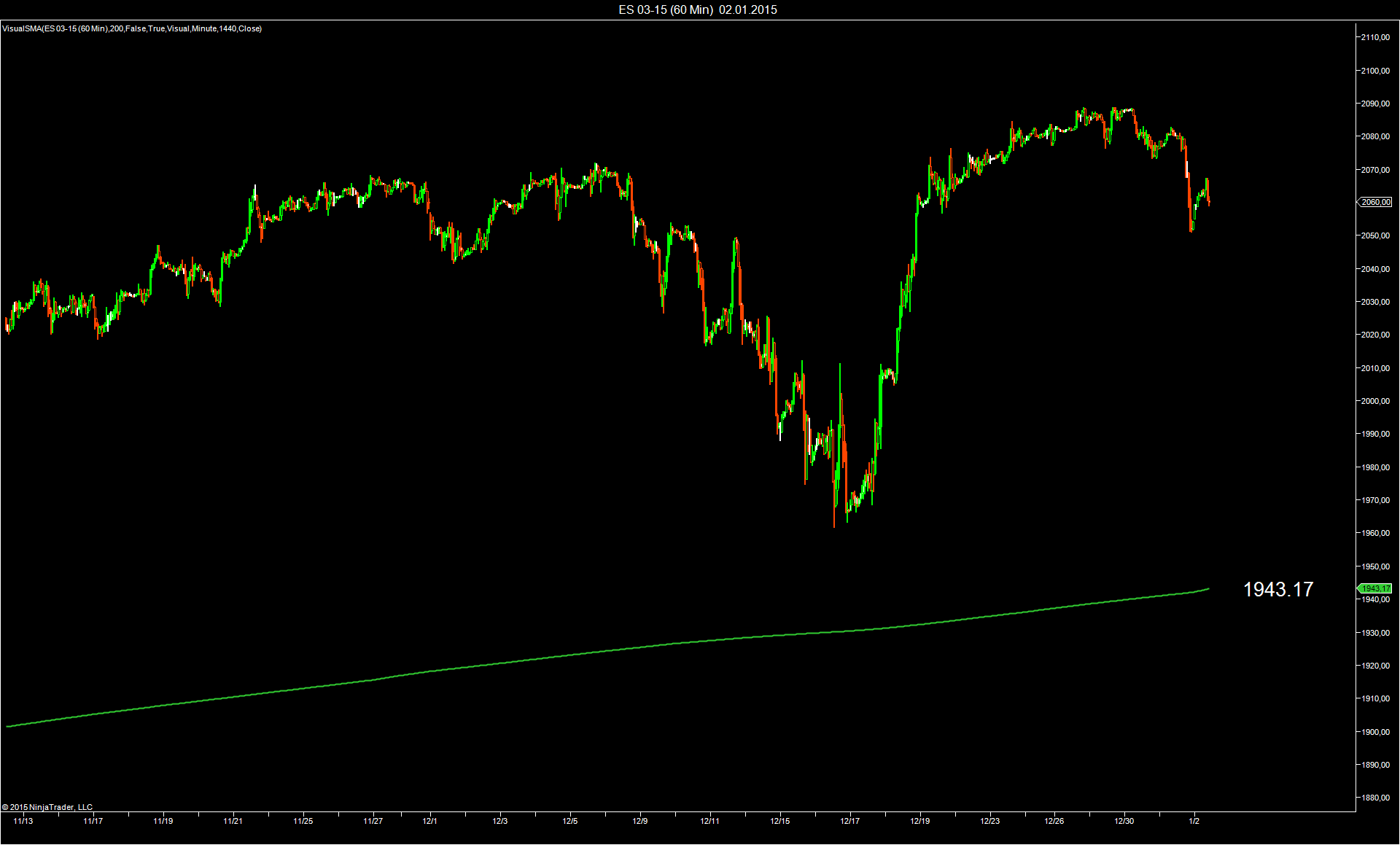The height and width of the screenshot is (845, 1400).
Task: Select the 2070,00 price level label
Action: (x=1375, y=170)
